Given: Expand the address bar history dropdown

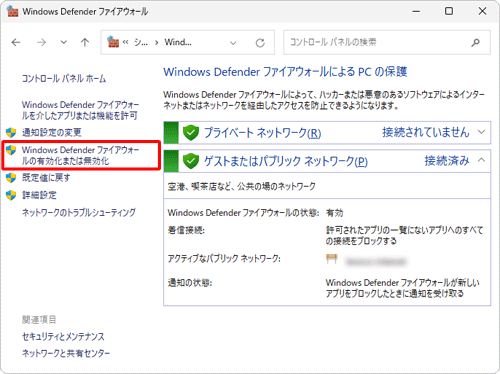Looking at the screenshot, I should (x=233, y=43).
